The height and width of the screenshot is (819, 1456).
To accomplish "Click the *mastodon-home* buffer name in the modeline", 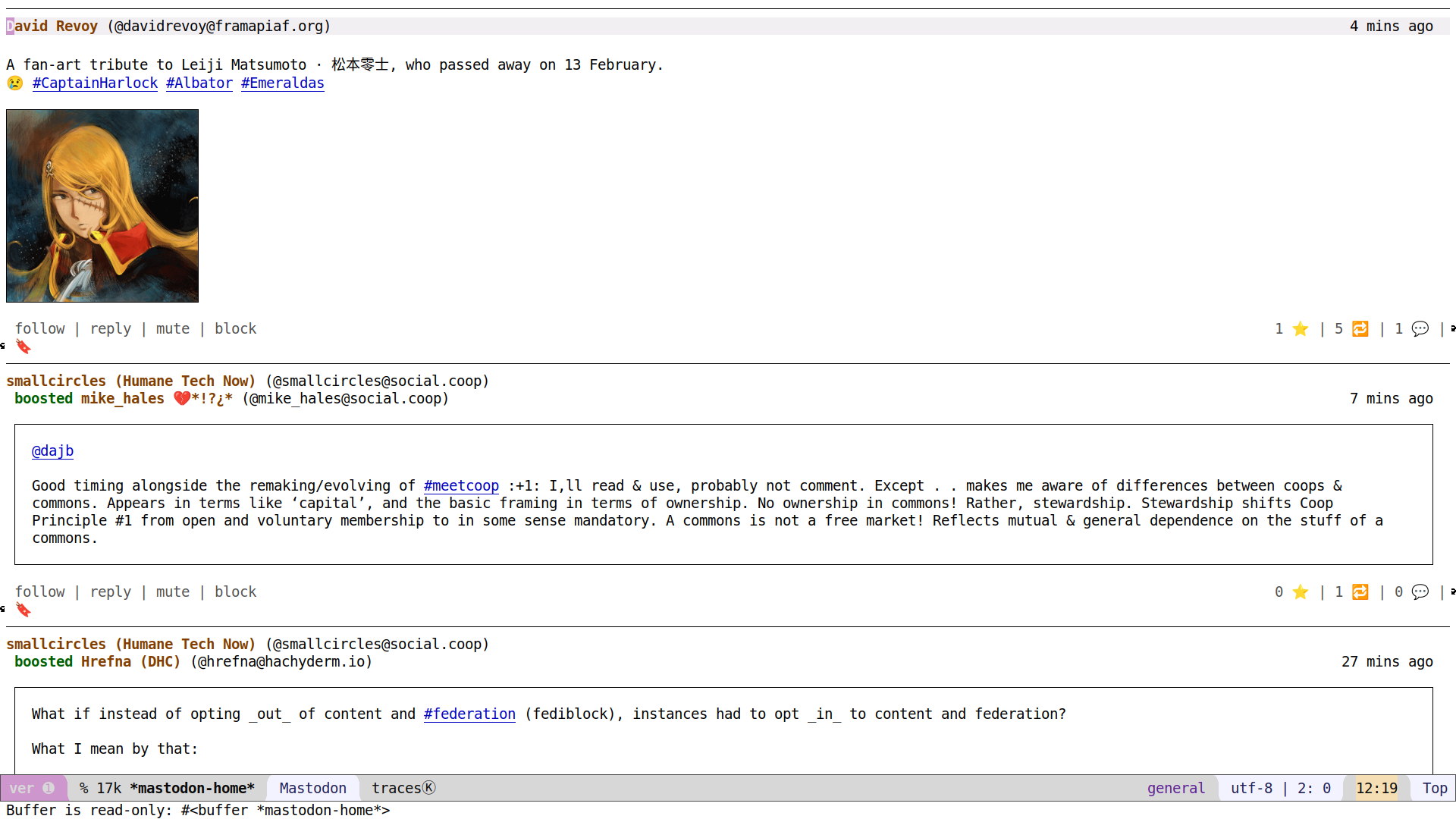I will 192,789.
